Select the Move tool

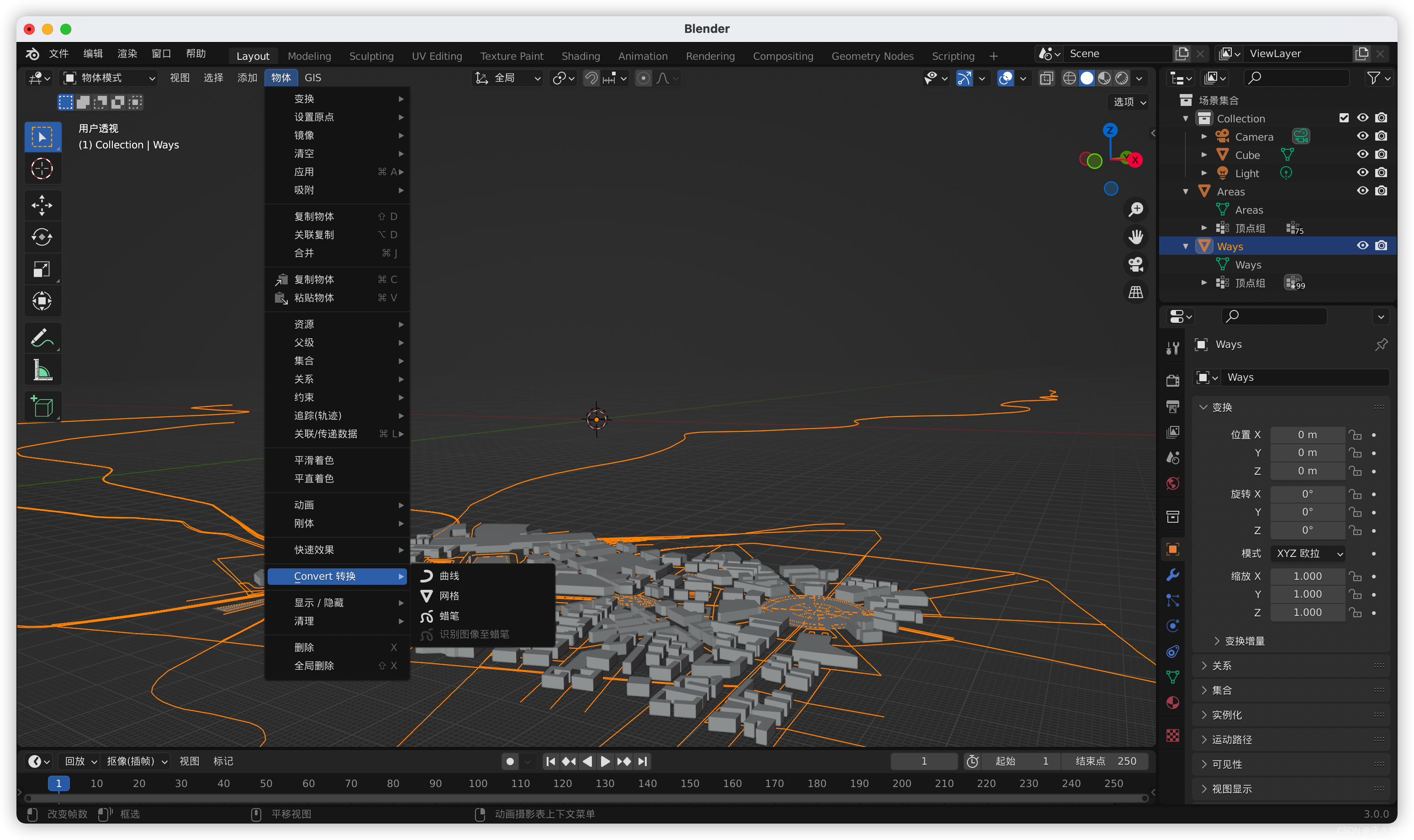(x=42, y=205)
